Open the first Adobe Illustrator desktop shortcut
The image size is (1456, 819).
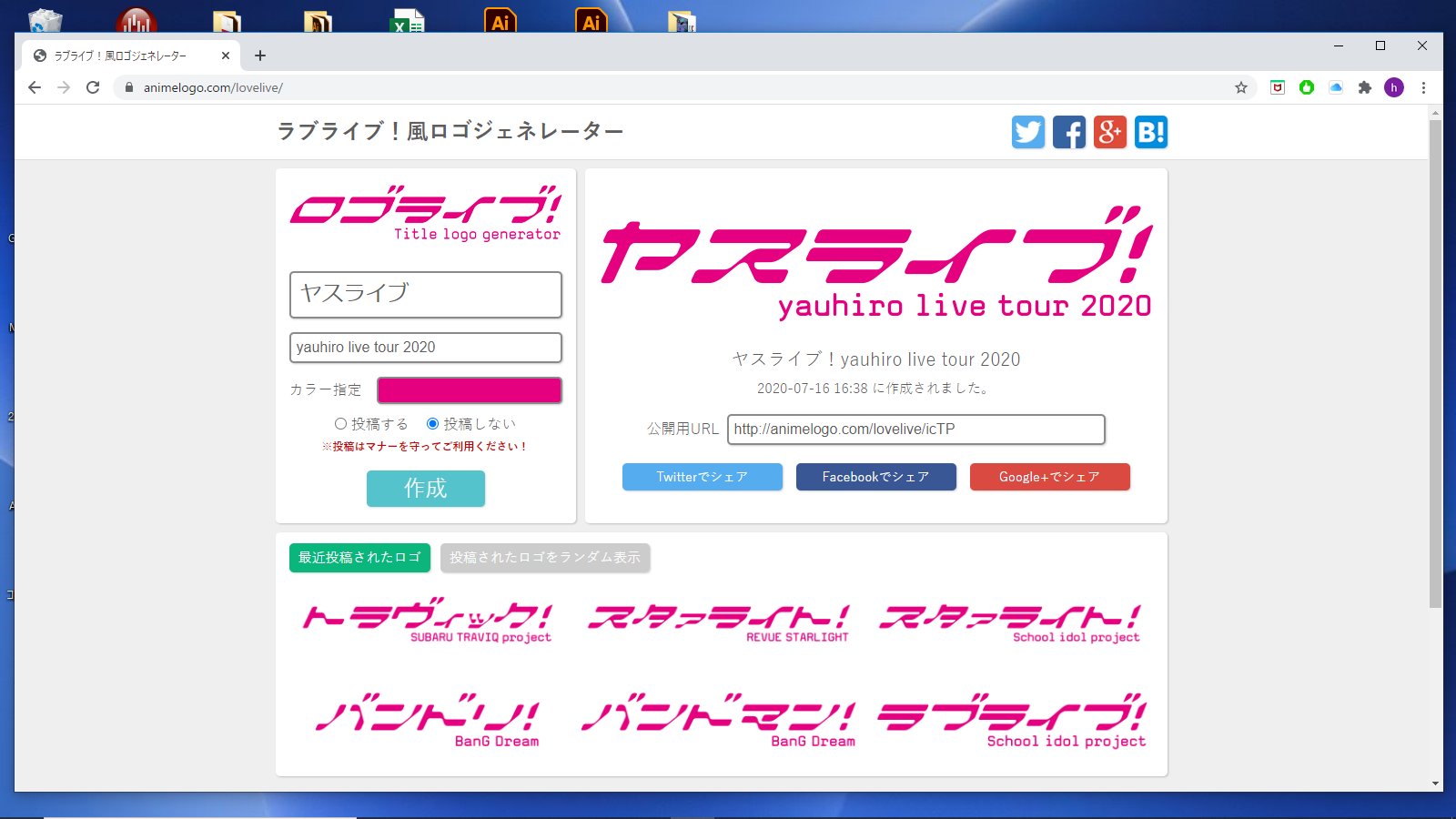pos(500,20)
